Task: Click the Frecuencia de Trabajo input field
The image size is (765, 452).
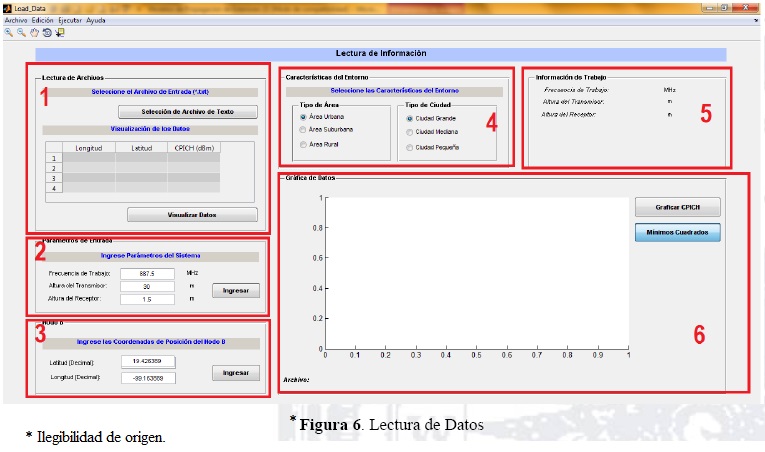Action: pos(147,273)
